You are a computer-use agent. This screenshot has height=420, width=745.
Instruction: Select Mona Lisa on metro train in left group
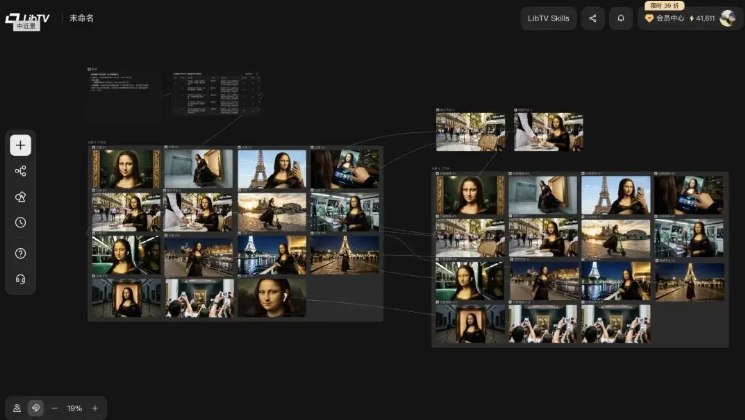coord(126,255)
